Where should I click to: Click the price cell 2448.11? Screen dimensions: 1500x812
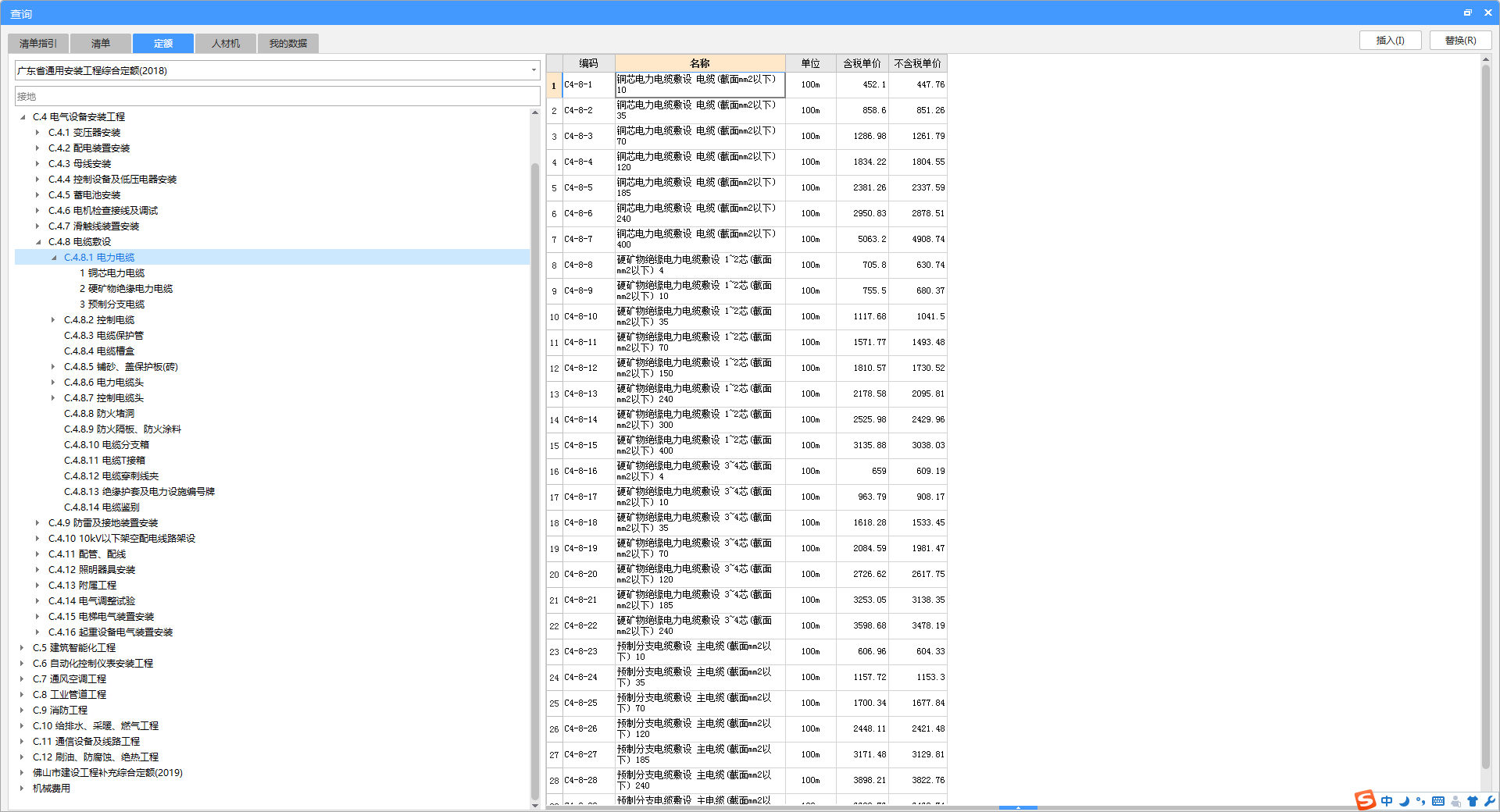862,729
